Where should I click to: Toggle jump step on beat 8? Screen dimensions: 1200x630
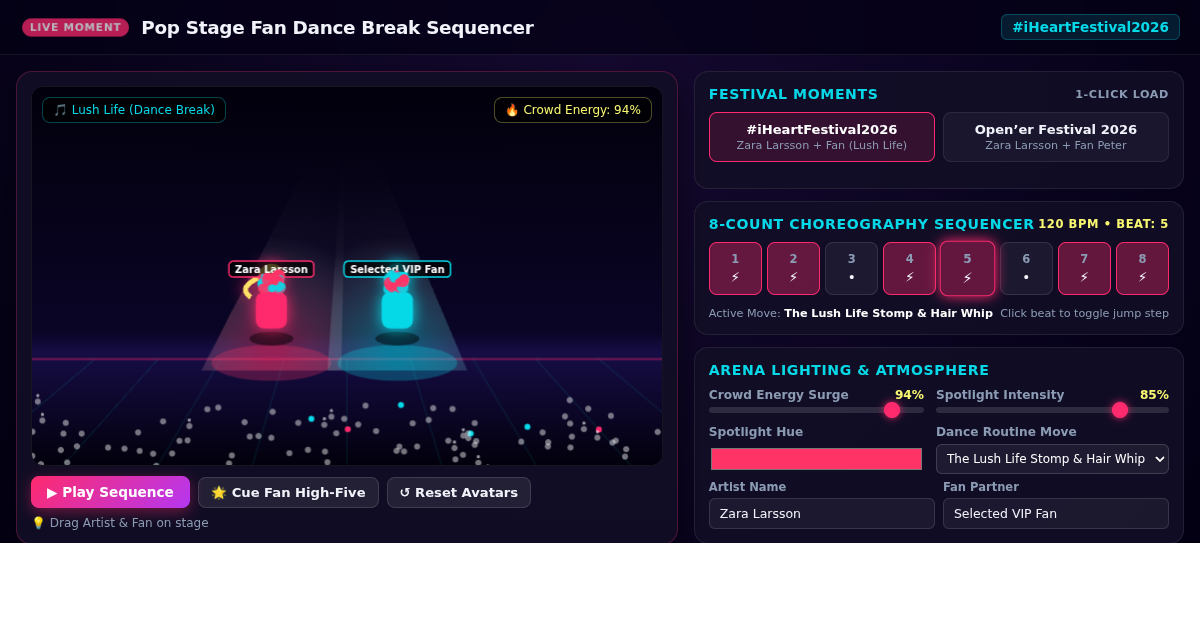(1142, 268)
